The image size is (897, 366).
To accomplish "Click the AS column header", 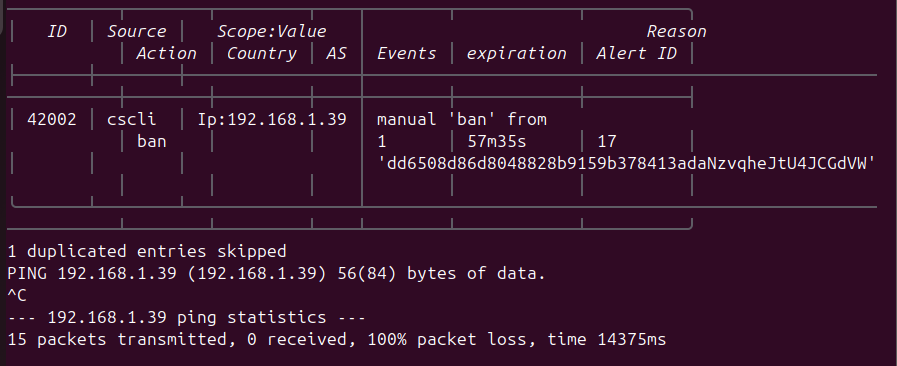I will 336,54.
